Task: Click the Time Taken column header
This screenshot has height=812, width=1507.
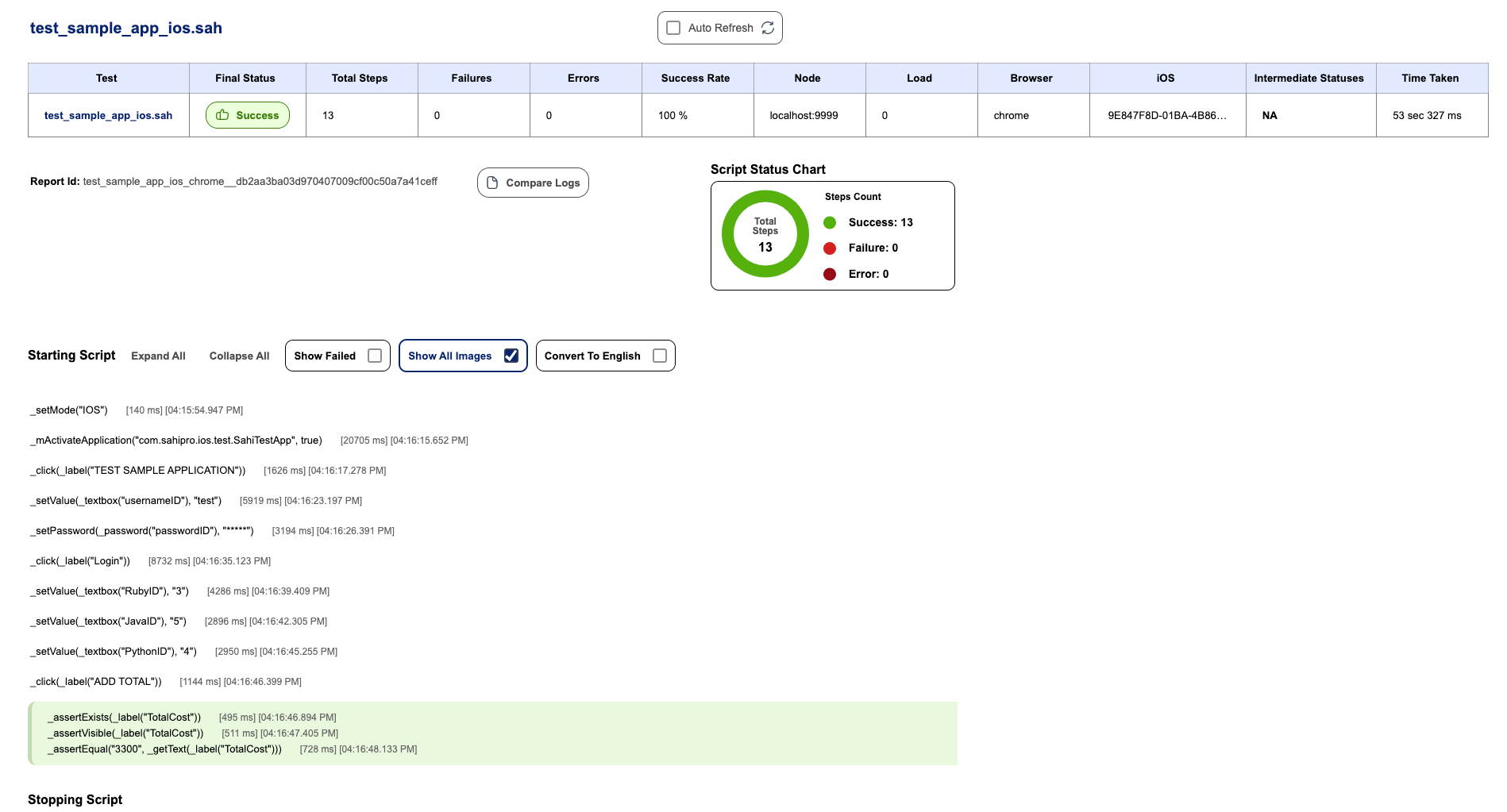Action: point(1430,78)
